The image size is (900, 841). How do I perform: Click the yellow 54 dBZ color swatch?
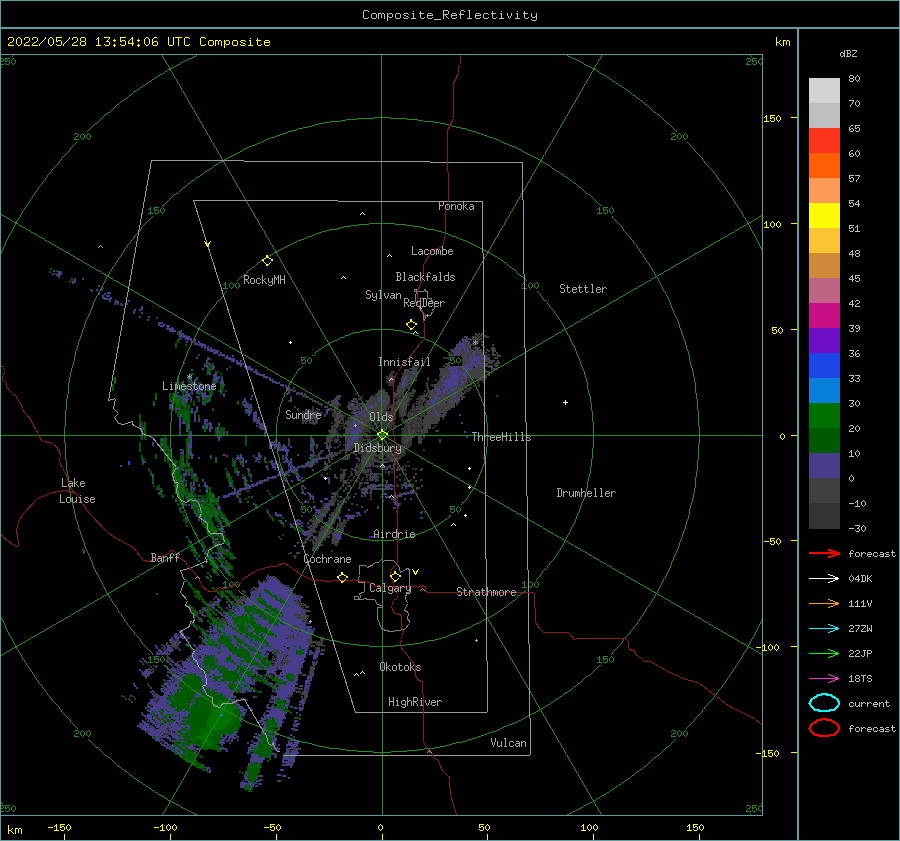pyautogui.click(x=824, y=215)
